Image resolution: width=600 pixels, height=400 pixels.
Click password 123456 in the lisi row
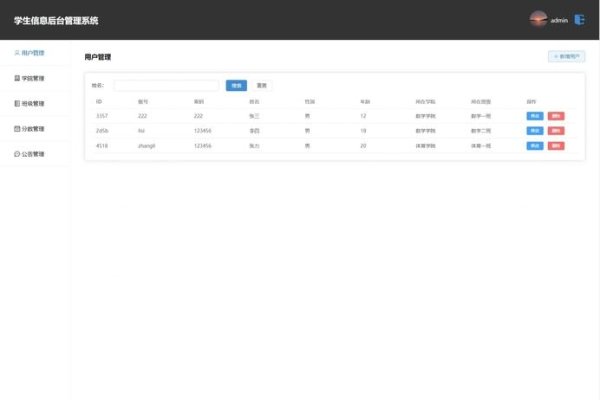(x=202, y=131)
